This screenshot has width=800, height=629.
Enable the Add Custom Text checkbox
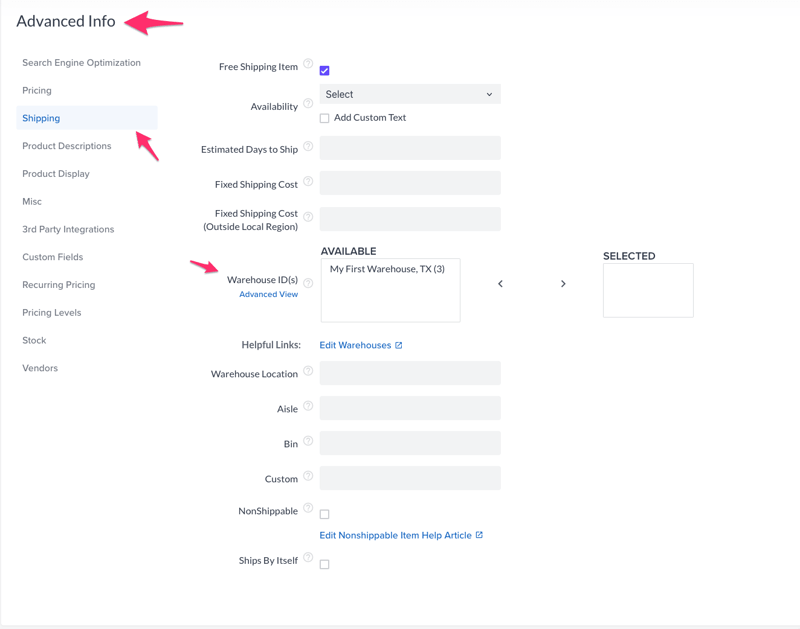pyautogui.click(x=324, y=118)
